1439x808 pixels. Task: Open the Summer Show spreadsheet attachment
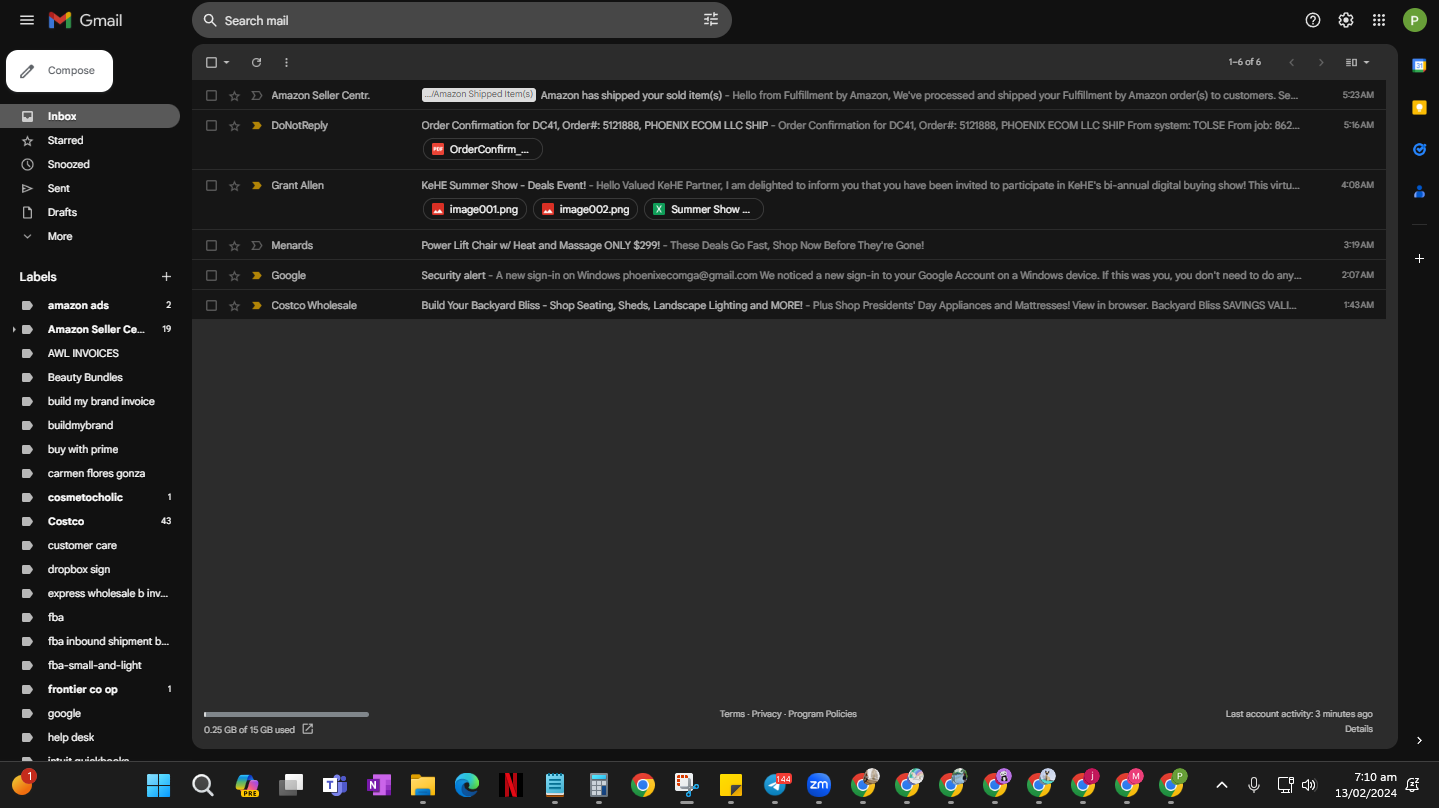(703, 209)
